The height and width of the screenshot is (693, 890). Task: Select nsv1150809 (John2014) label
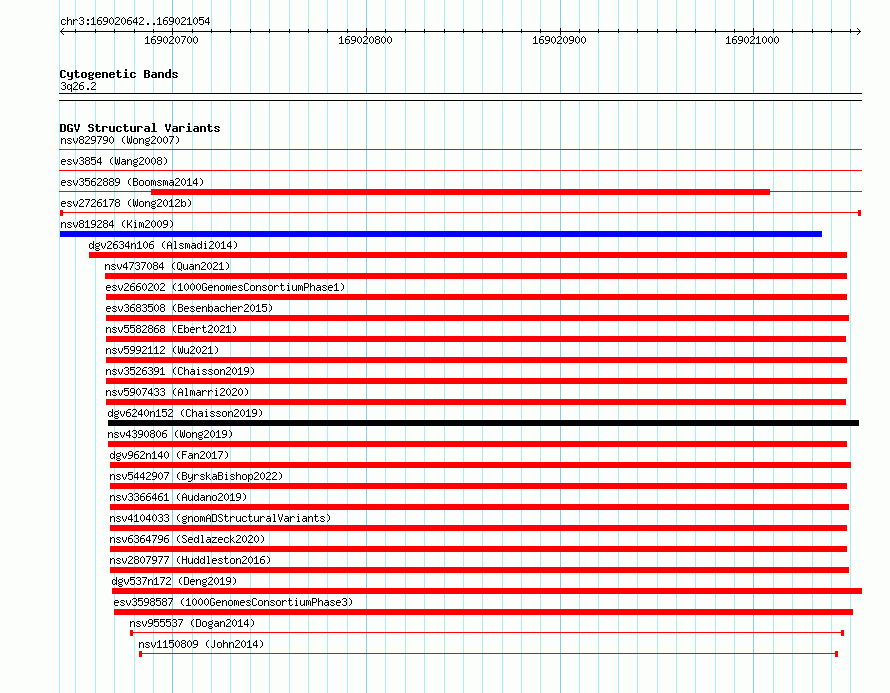201,644
